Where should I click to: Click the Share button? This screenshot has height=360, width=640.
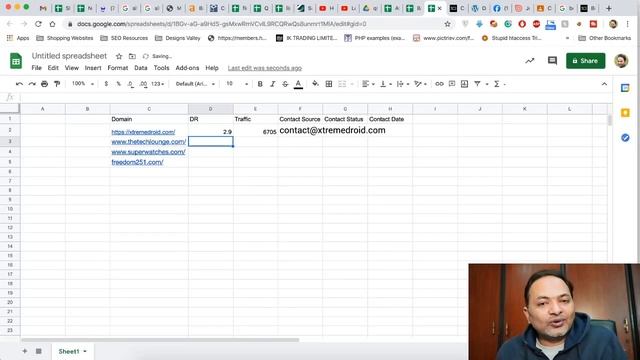[585, 61]
